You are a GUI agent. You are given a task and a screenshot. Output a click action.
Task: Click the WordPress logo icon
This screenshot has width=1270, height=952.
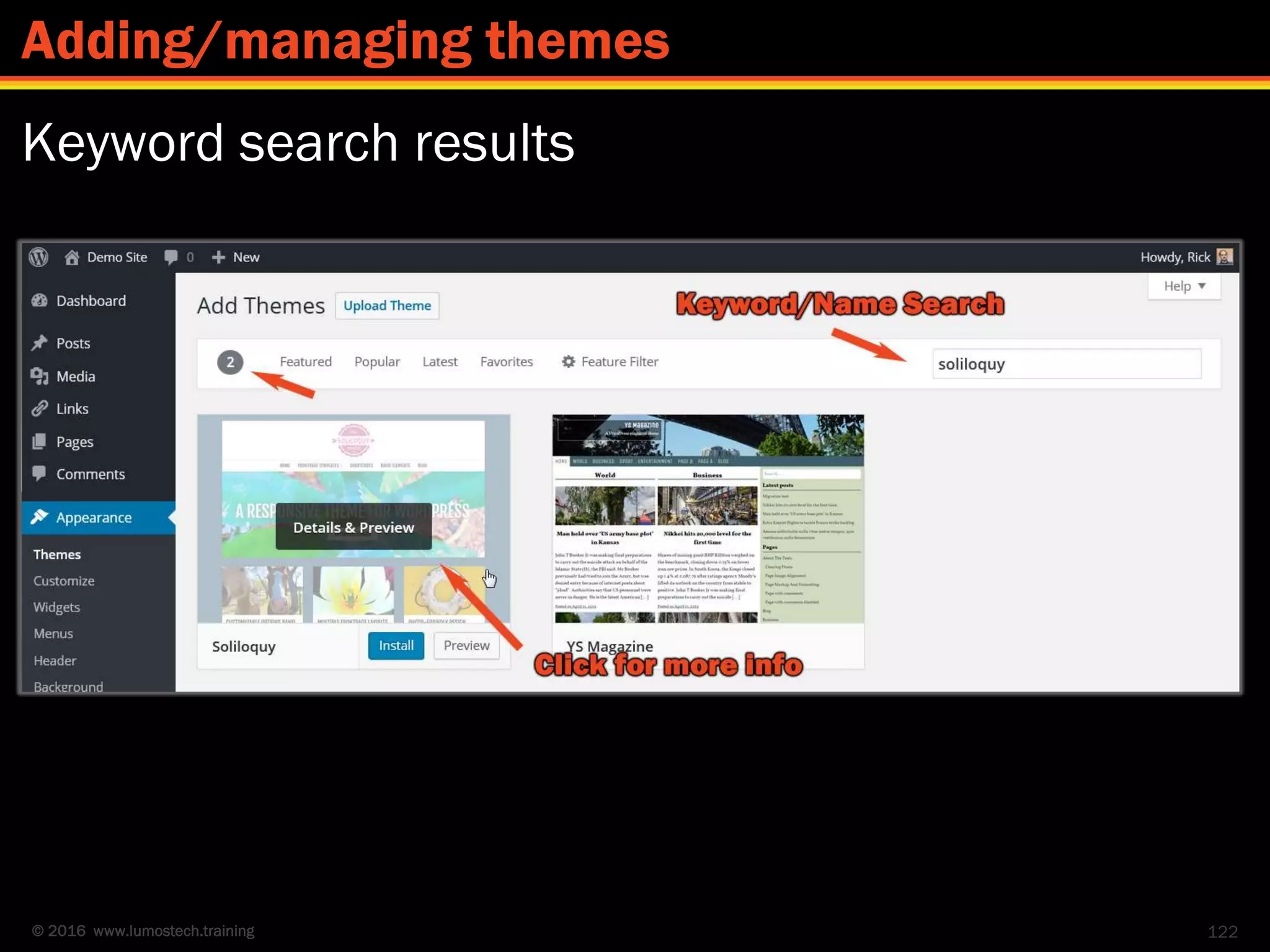click(x=38, y=257)
